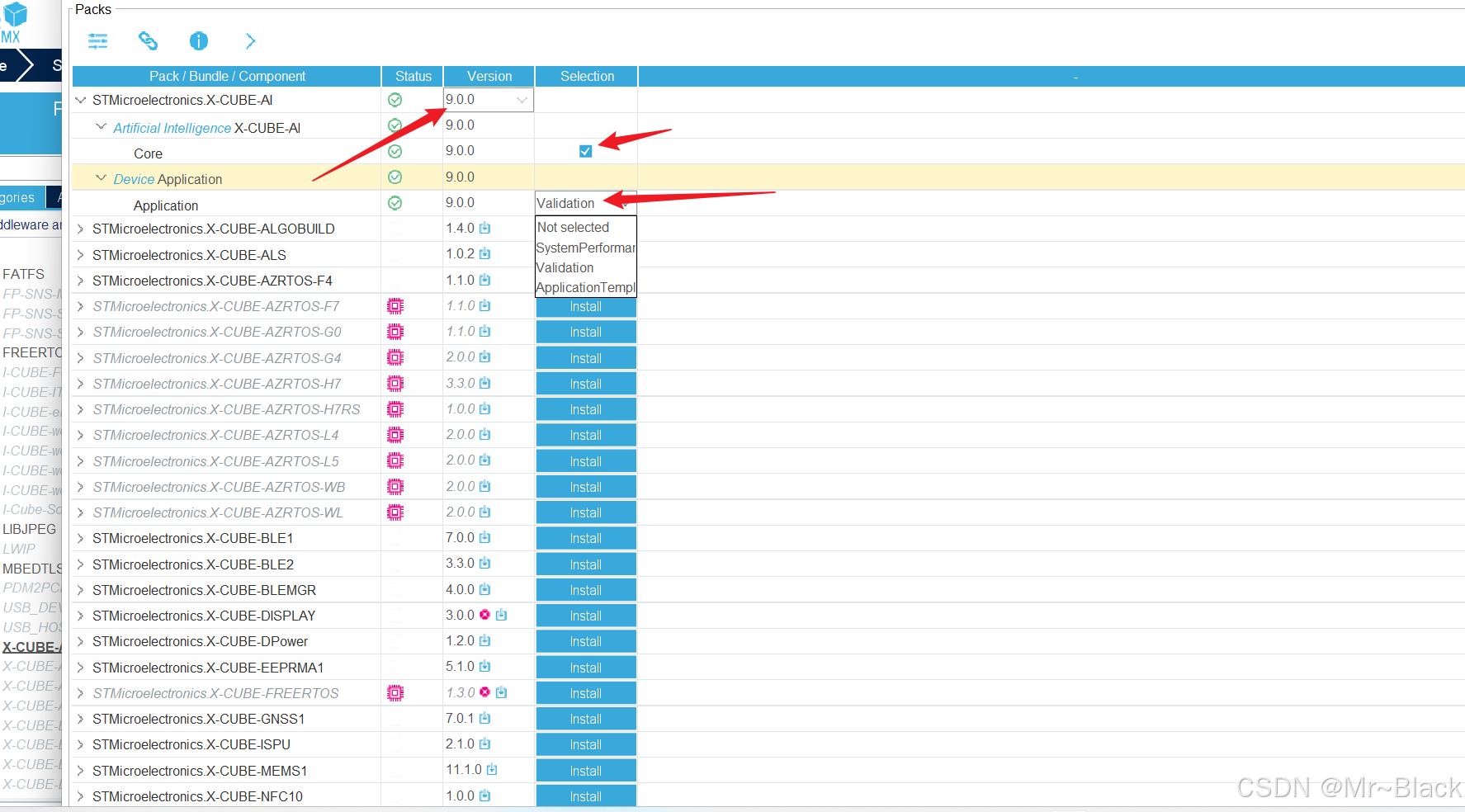1465x812 pixels.
Task: Collapse the STMicroelectronics.X-CUBE-AI pack
Action: [x=81, y=100]
